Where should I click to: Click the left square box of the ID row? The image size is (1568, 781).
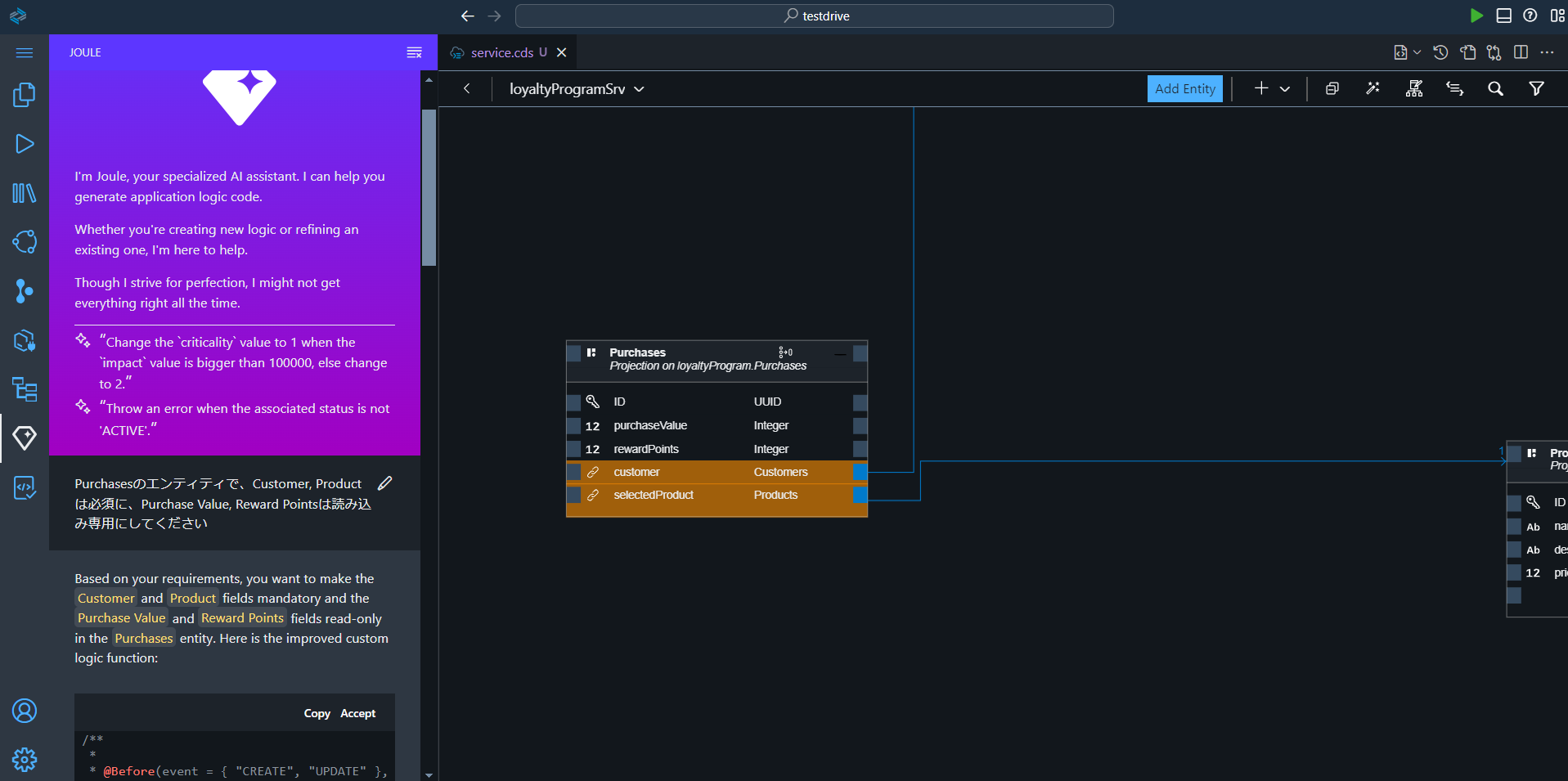tap(573, 402)
